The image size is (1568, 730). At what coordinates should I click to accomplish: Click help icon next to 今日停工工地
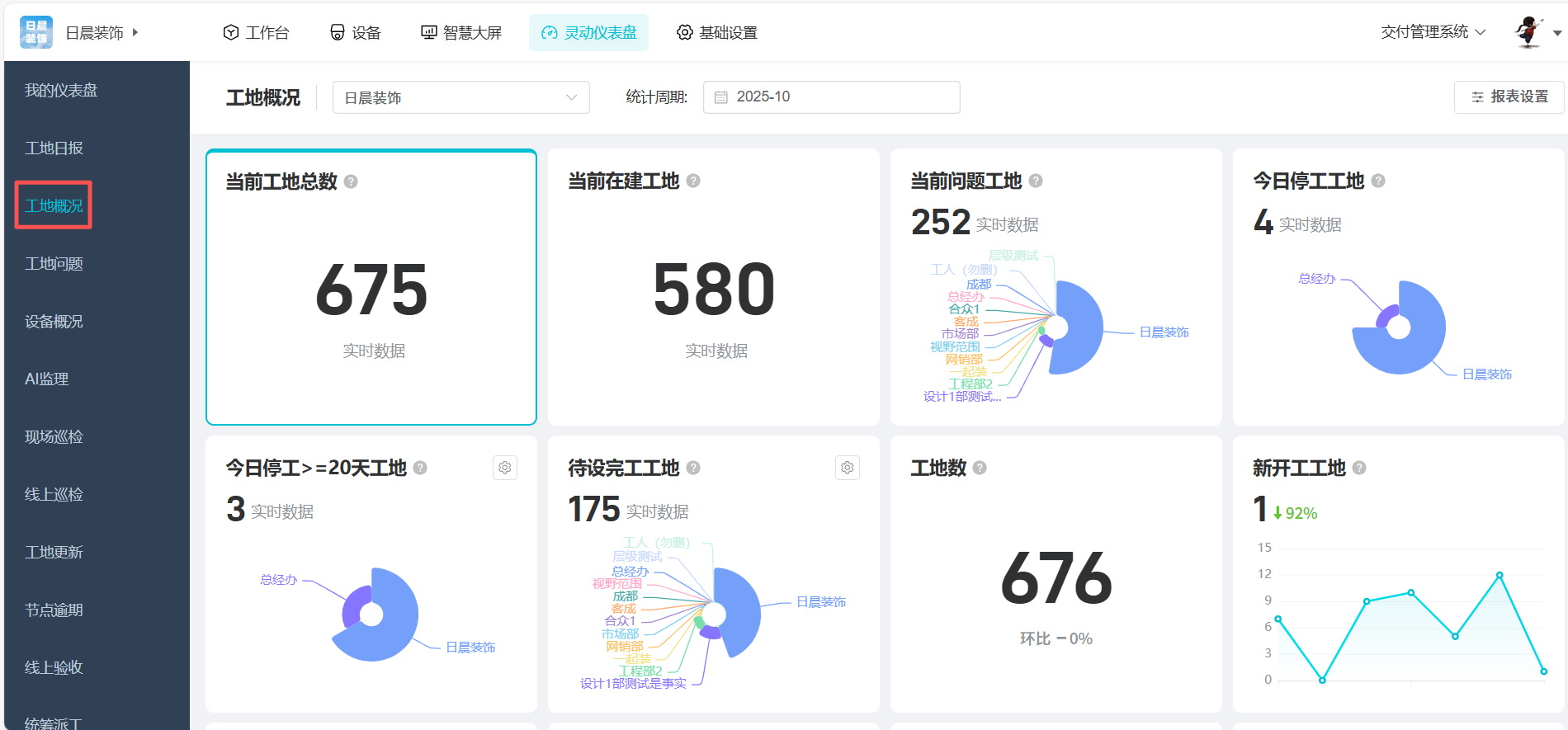click(1378, 181)
